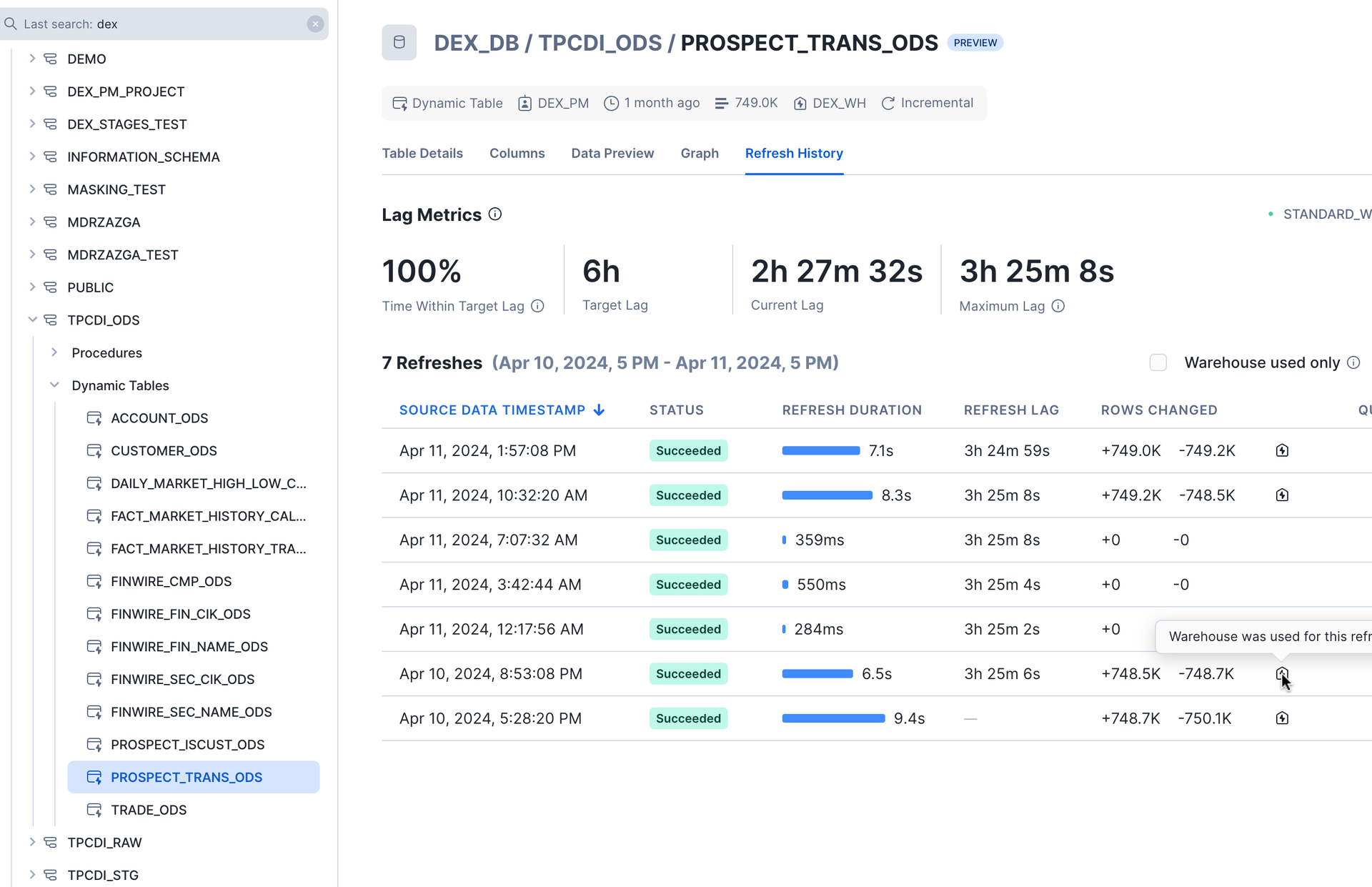Click the info icon beside Lag Metrics
This screenshot has height=887, width=1372.
[x=495, y=214]
